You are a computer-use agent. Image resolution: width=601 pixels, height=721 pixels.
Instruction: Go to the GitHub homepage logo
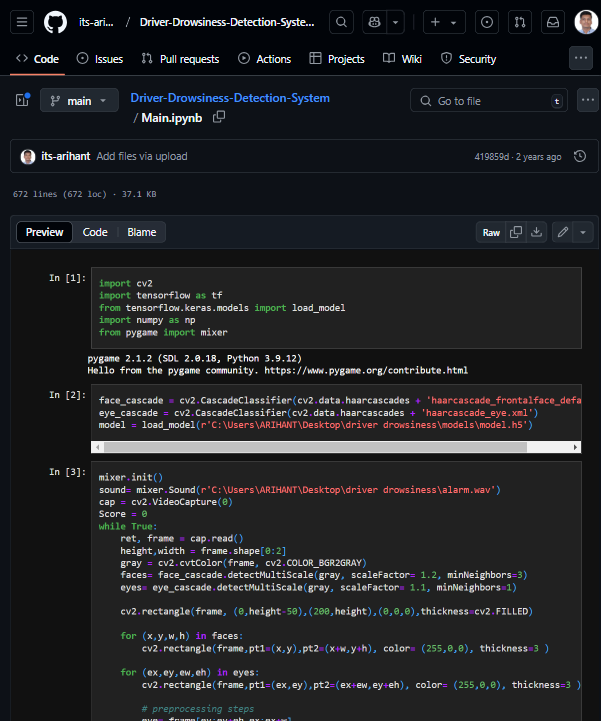coord(56,22)
